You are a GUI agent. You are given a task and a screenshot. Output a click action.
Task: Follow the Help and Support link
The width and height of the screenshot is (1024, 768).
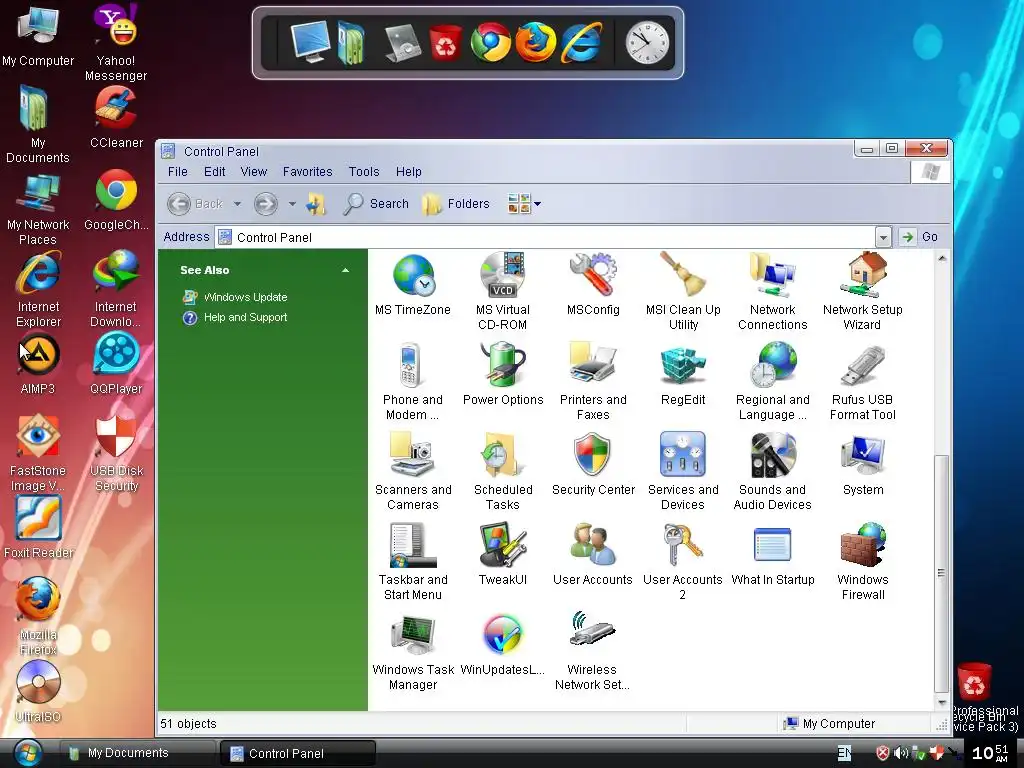(246, 317)
